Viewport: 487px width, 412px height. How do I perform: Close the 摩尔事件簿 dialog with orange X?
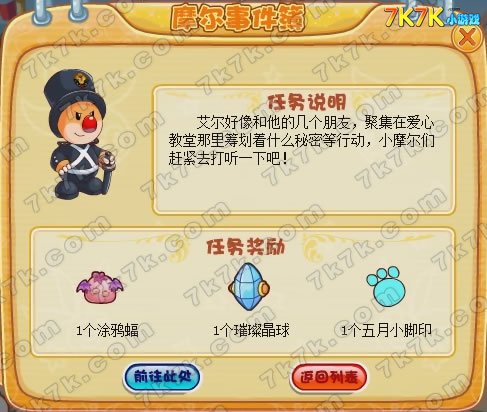coord(467,38)
